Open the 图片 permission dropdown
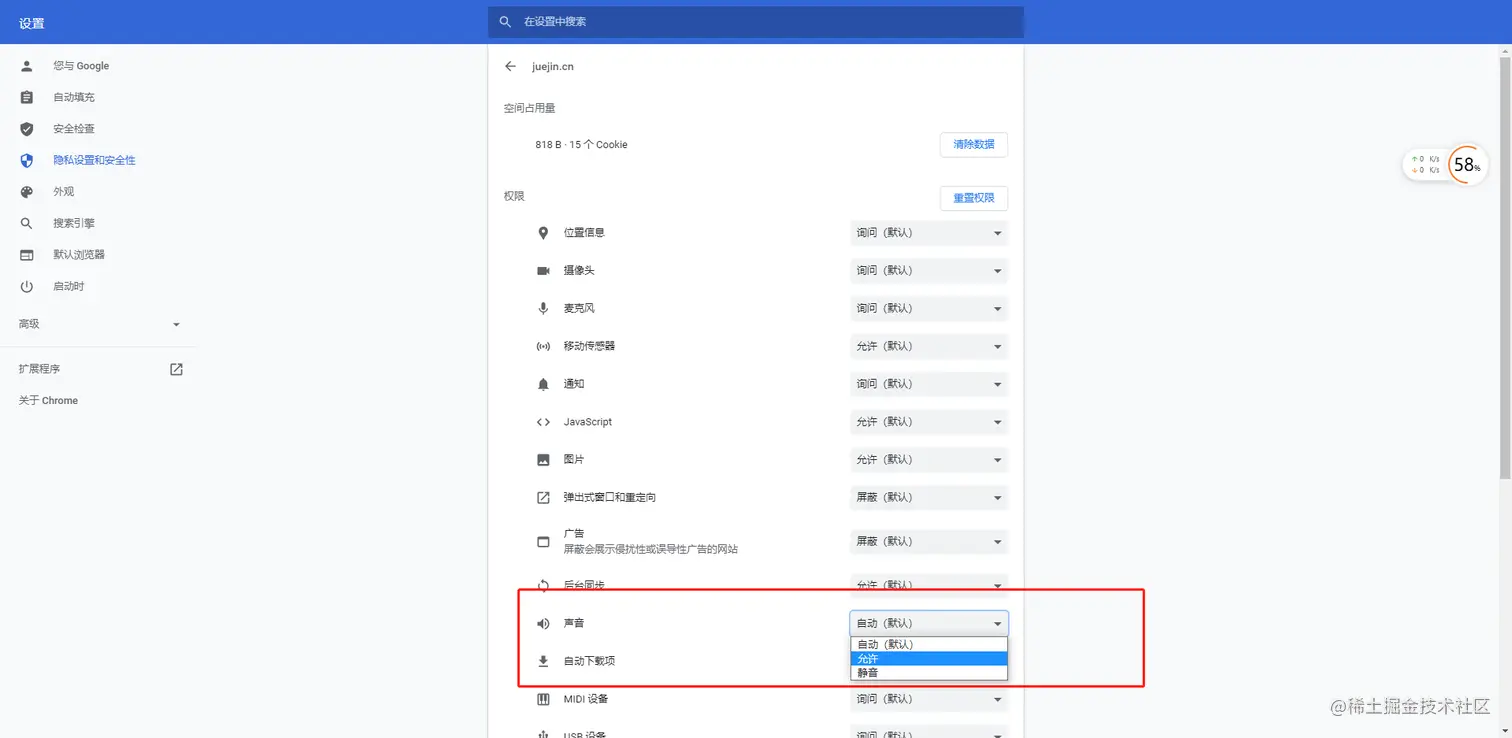 coord(928,460)
